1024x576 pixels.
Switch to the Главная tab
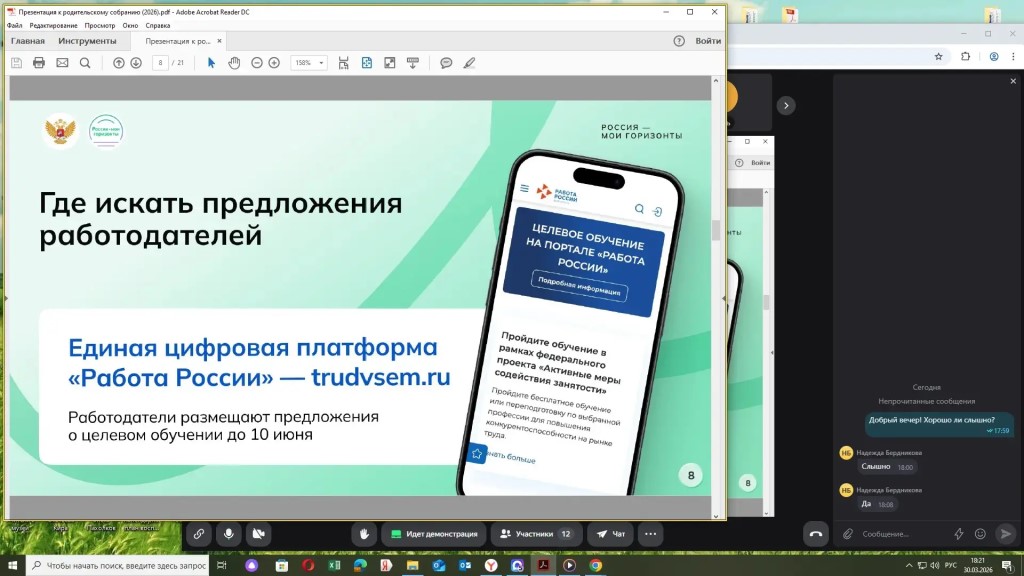(x=27, y=40)
